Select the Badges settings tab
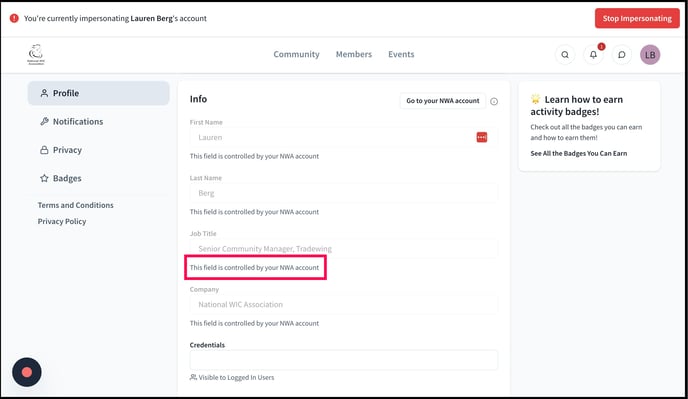Image resolution: width=688 pixels, height=399 pixels. 99,178
